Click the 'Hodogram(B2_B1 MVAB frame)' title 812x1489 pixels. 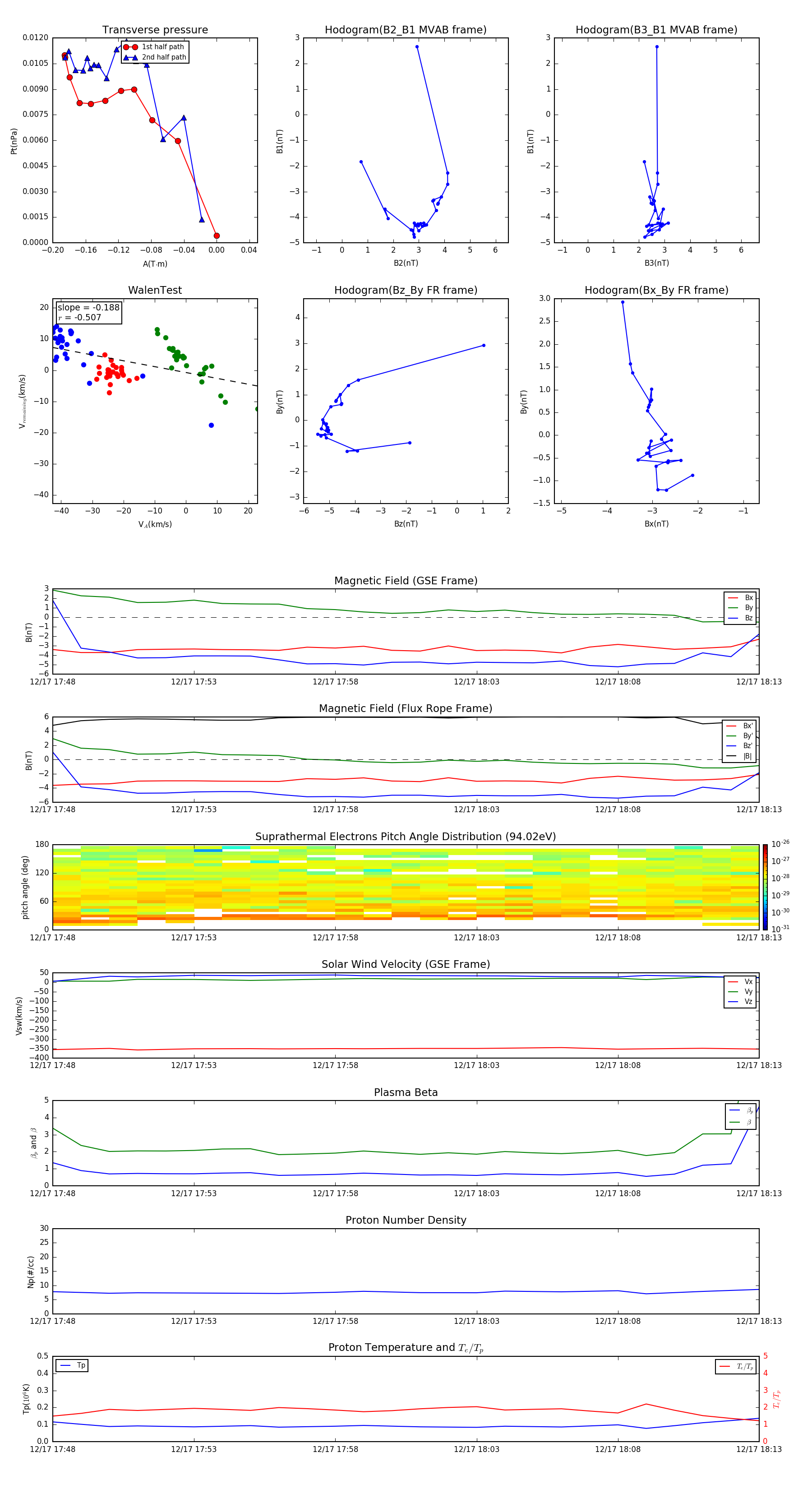(406, 29)
